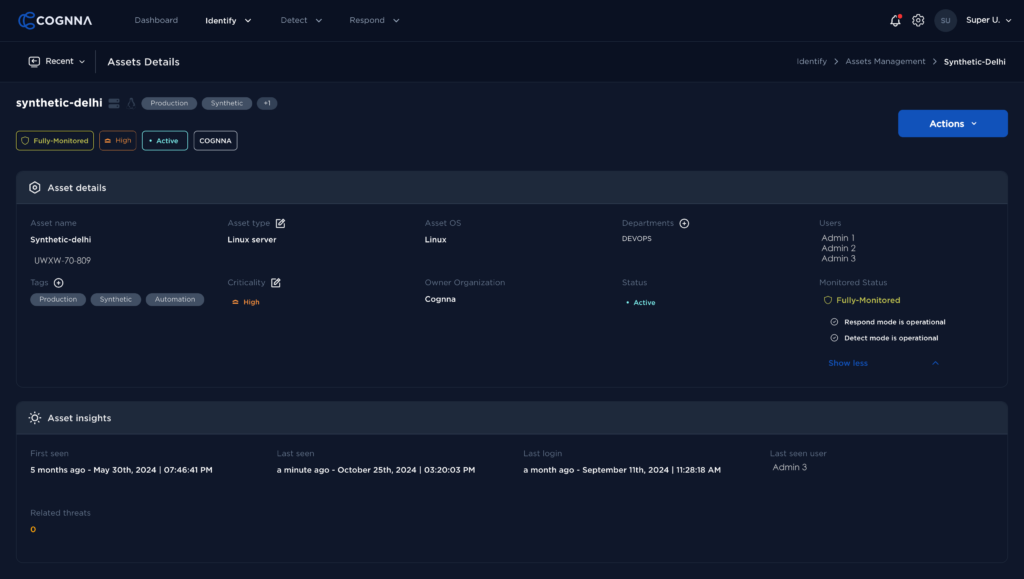Click the Automation tag
Screen dimensions: 1024x579
(x=174, y=300)
